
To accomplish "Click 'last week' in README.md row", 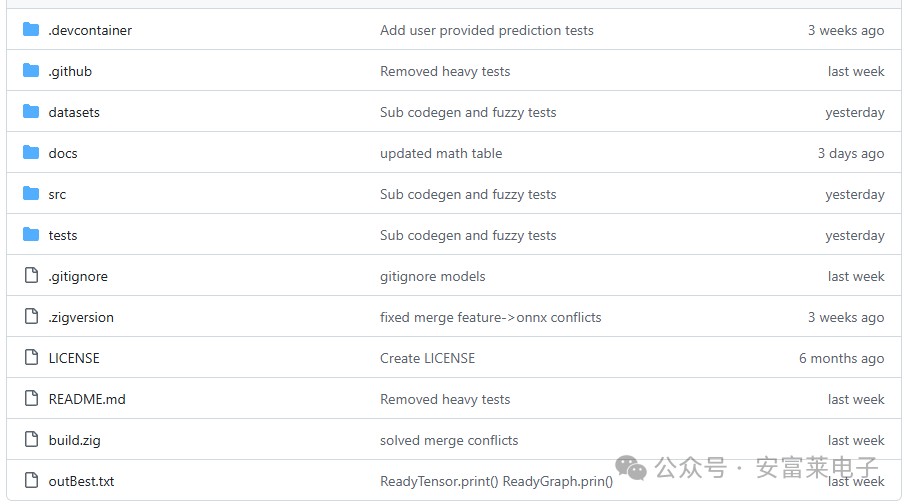I will pos(856,400).
